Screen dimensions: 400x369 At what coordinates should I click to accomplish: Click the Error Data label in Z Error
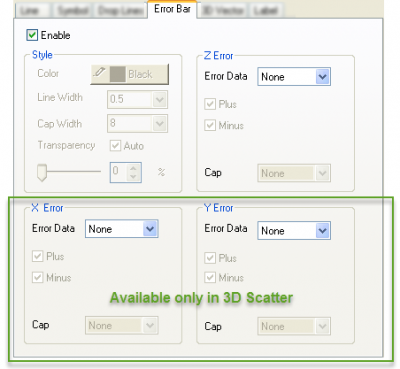click(x=226, y=76)
